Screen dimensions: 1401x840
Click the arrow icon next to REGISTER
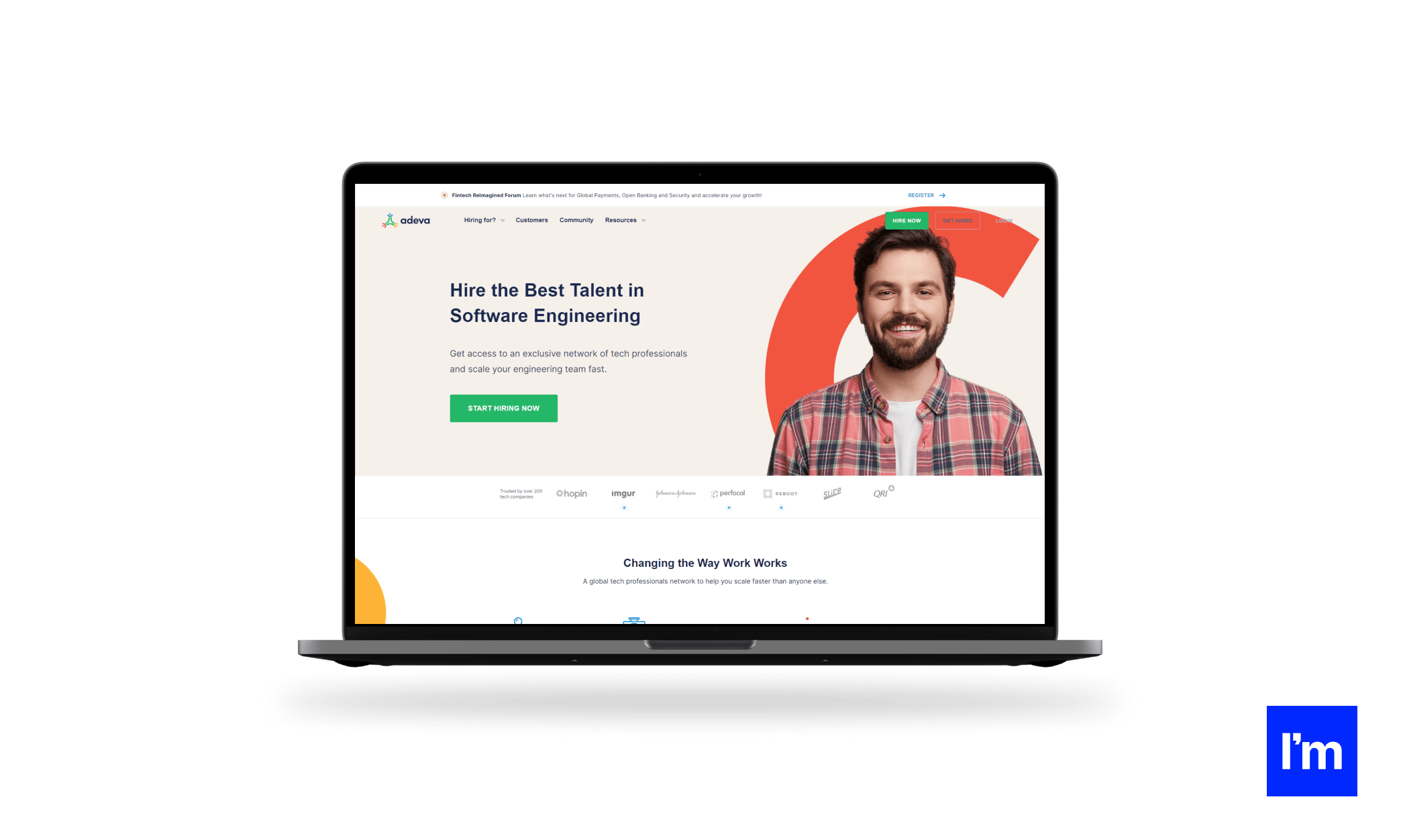[942, 195]
